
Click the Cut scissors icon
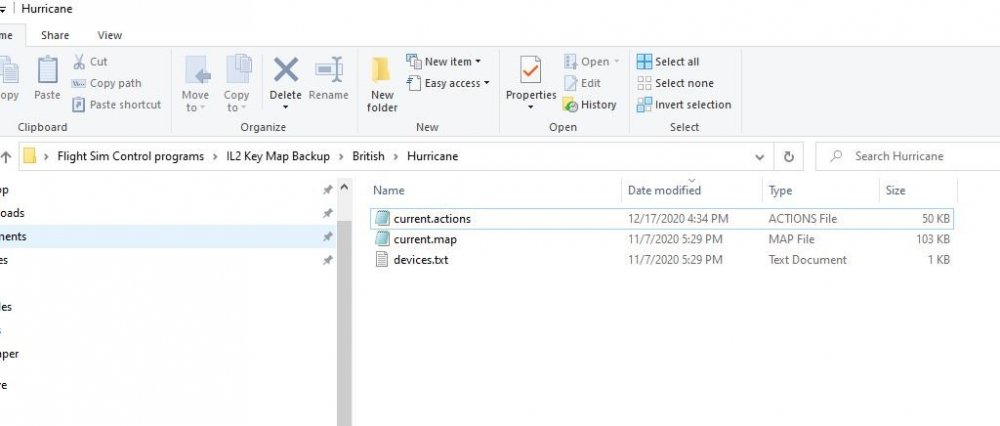(79, 62)
